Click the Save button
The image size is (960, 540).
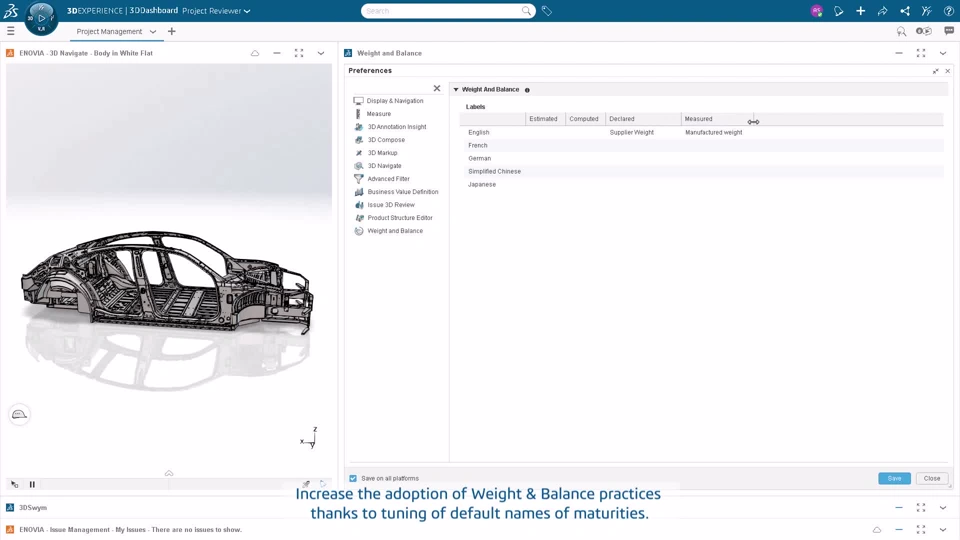pyautogui.click(x=894, y=478)
